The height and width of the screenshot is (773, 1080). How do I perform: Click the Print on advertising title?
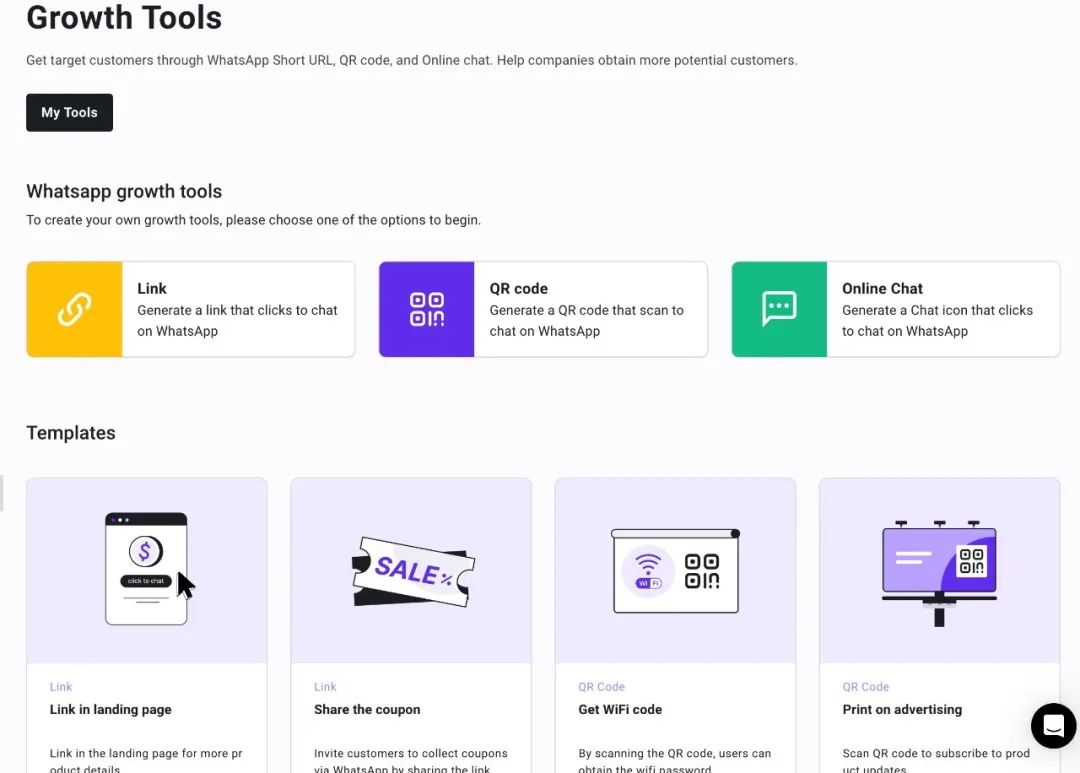[x=902, y=710]
